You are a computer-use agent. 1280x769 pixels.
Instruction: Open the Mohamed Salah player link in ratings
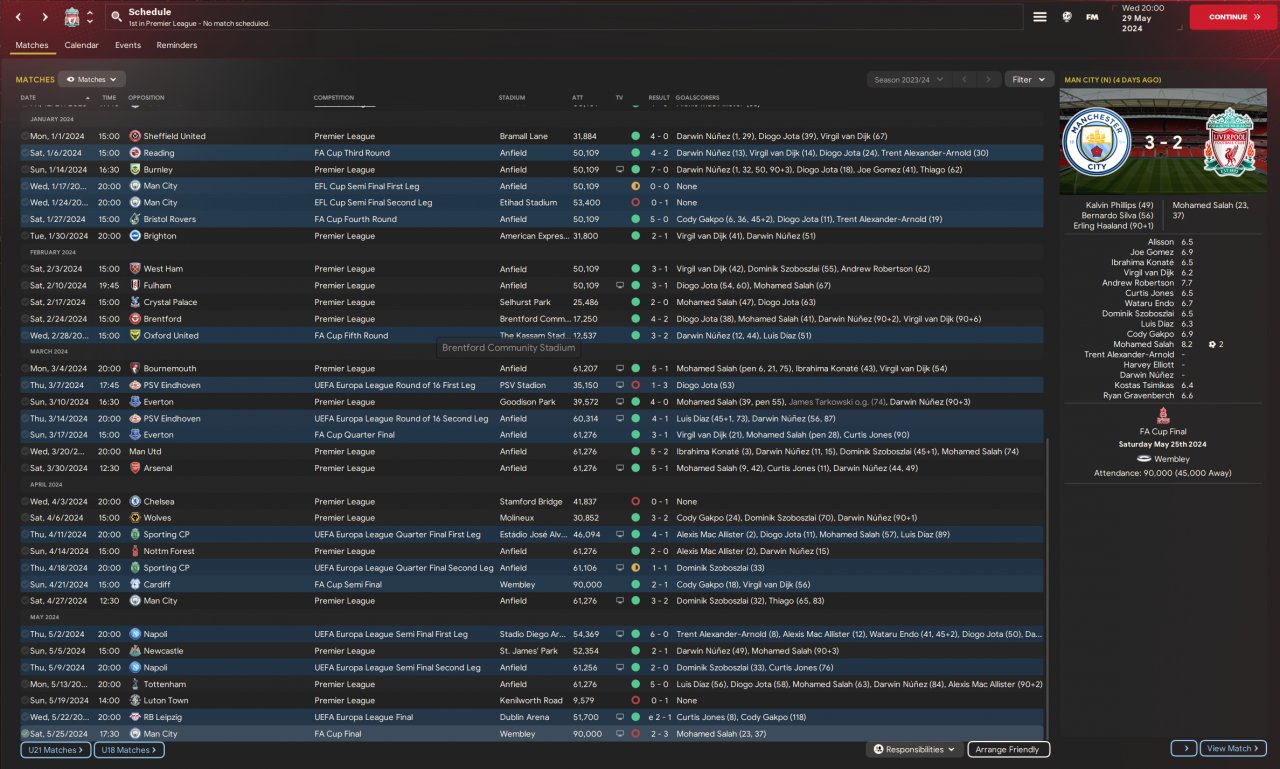(1144, 344)
